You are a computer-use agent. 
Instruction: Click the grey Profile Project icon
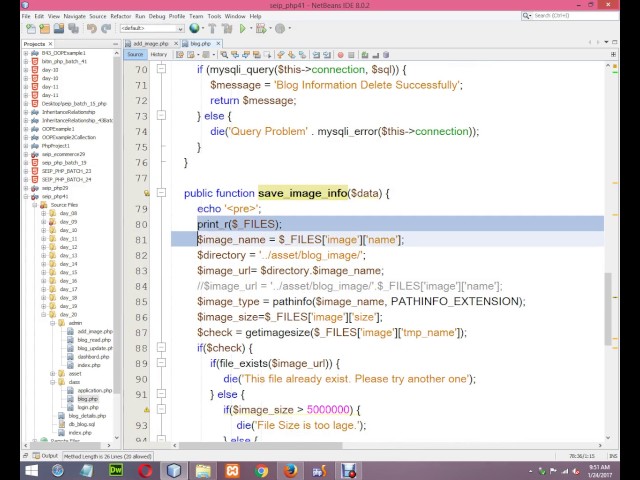pyautogui.click(x=280, y=29)
